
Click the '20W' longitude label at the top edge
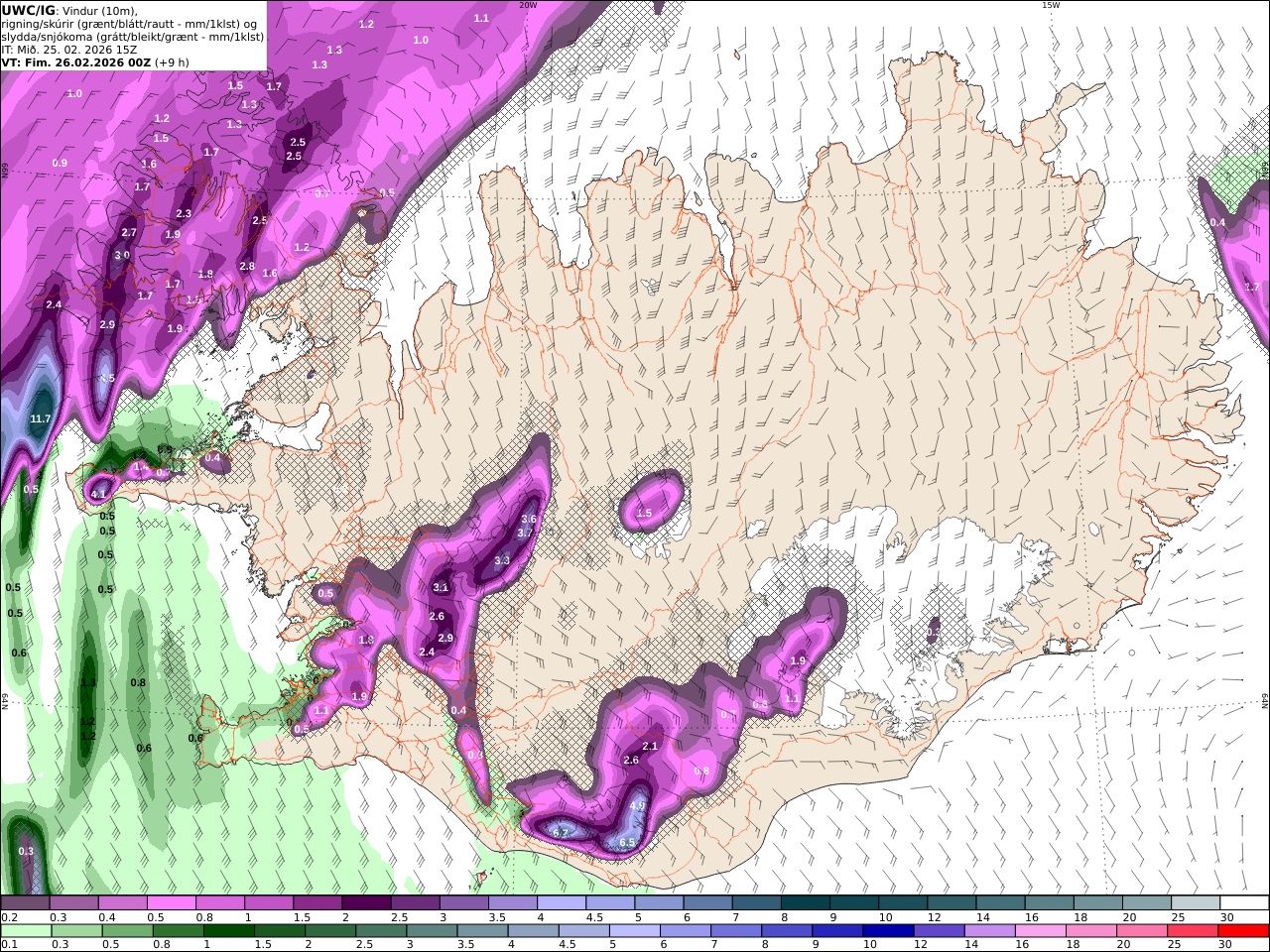coord(528,5)
